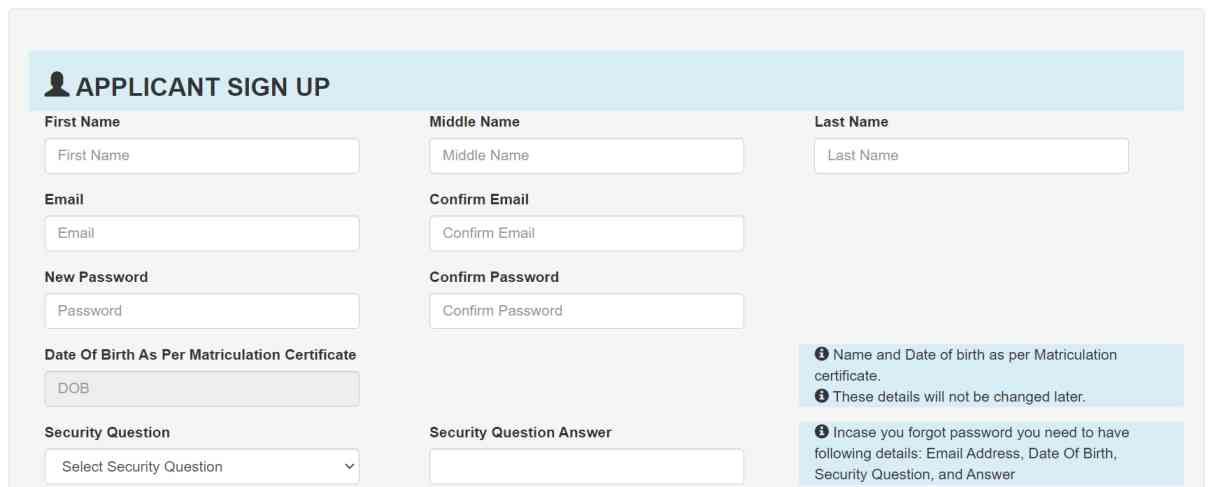
Task: Open the DOB date field
Action: [x=202, y=389]
